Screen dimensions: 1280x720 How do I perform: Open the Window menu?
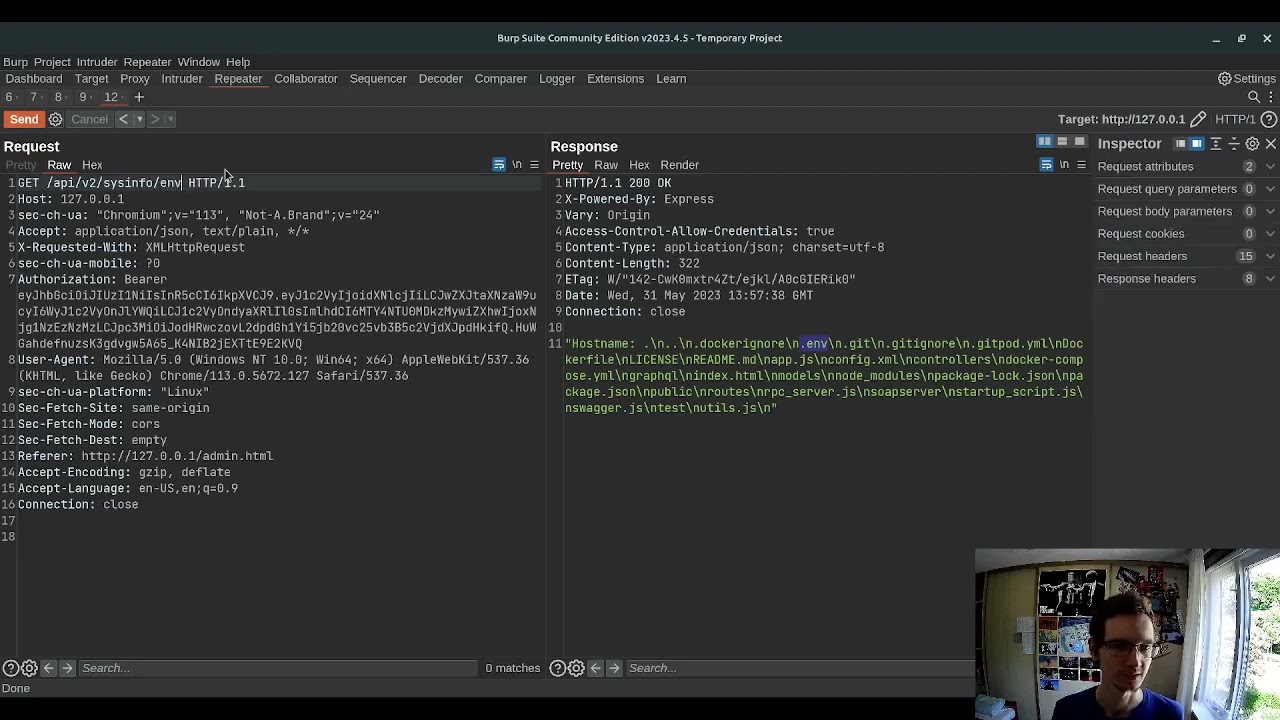pos(199,62)
